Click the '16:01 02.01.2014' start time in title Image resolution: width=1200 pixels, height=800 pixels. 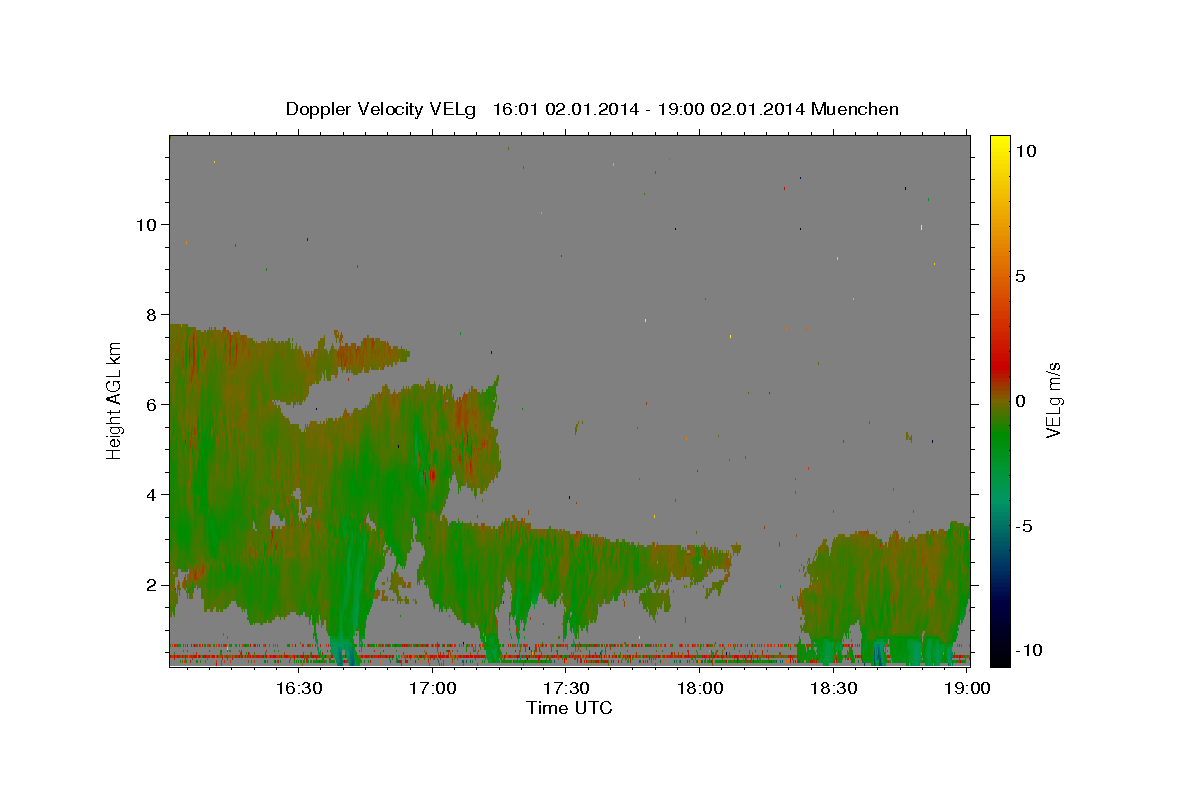coord(565,109)
